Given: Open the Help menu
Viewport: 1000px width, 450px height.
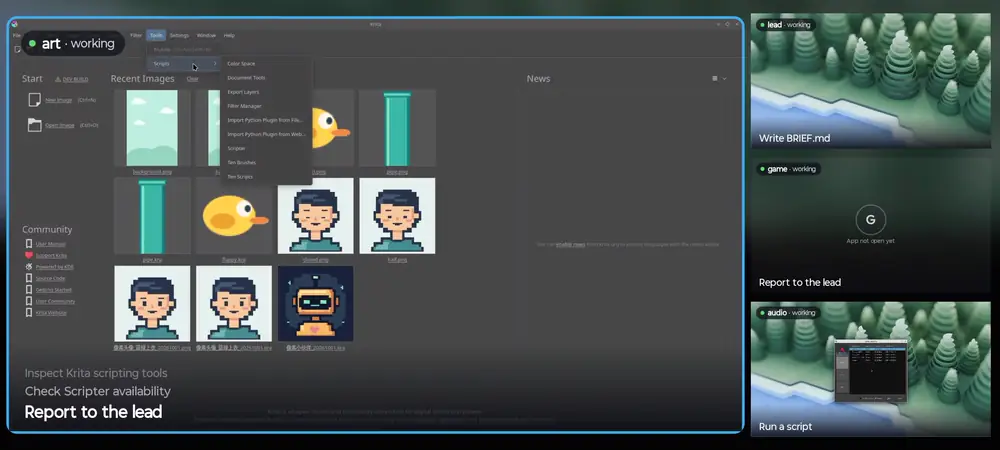Looking at the screenshot, I should [229, 36].
